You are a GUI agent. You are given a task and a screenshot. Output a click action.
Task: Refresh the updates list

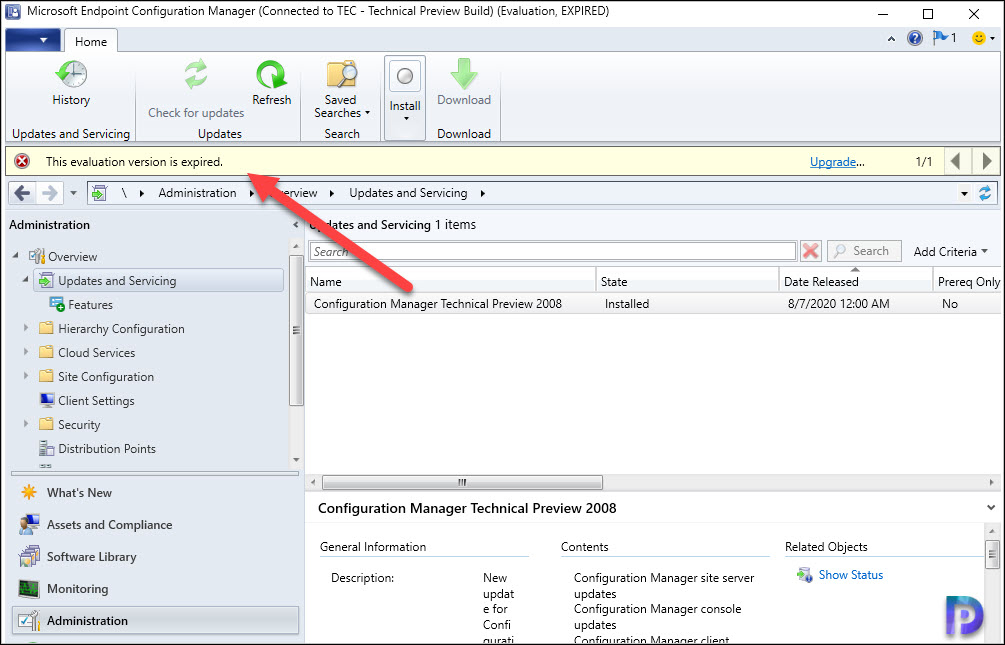[271, 83]
